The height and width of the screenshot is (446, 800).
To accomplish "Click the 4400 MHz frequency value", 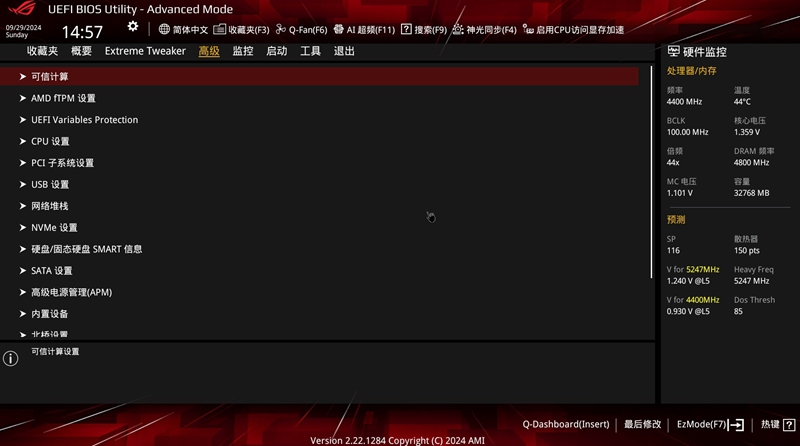I will coord(684,102).
